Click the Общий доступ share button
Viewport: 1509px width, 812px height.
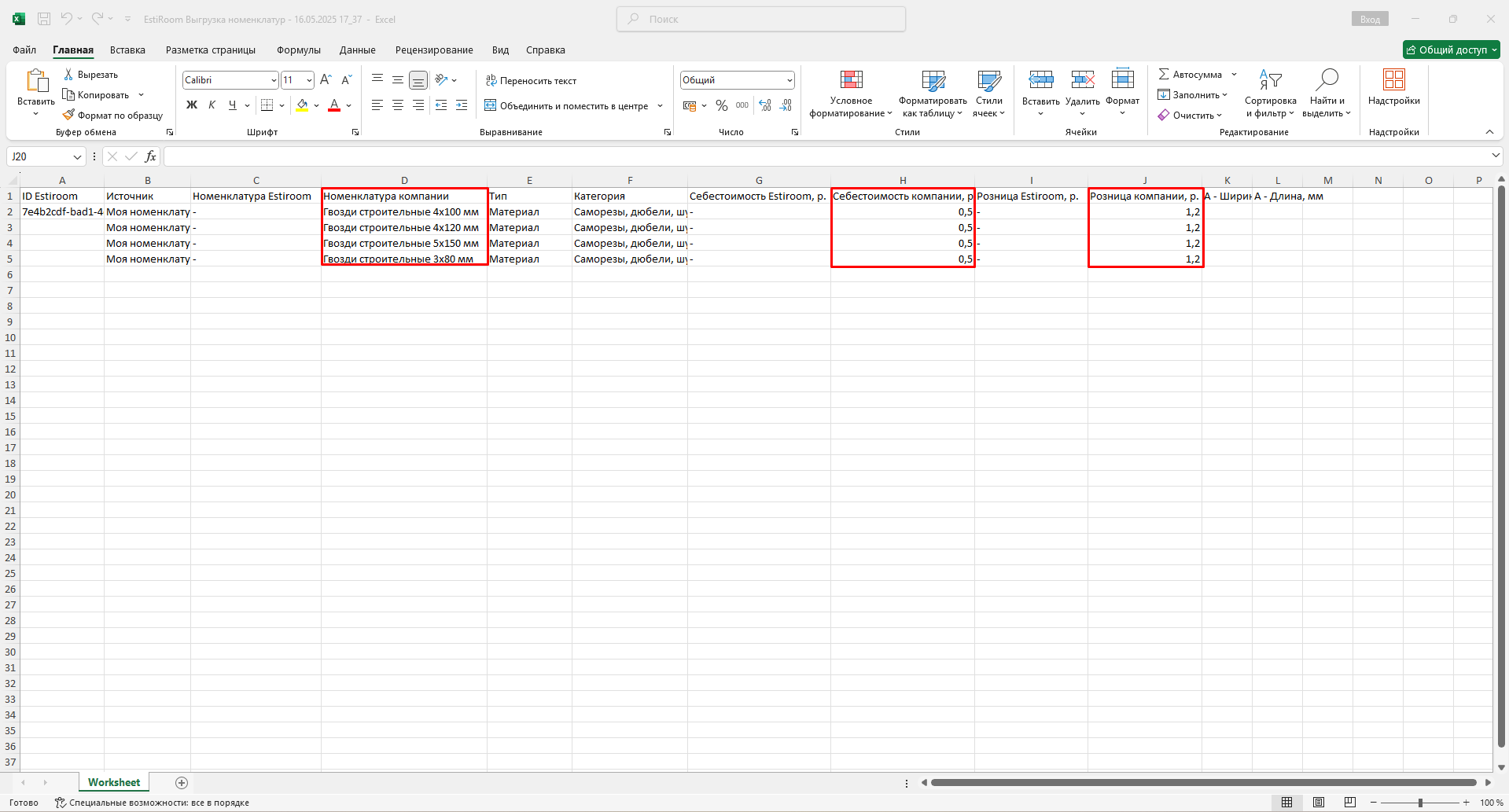tap(1451, 50)
